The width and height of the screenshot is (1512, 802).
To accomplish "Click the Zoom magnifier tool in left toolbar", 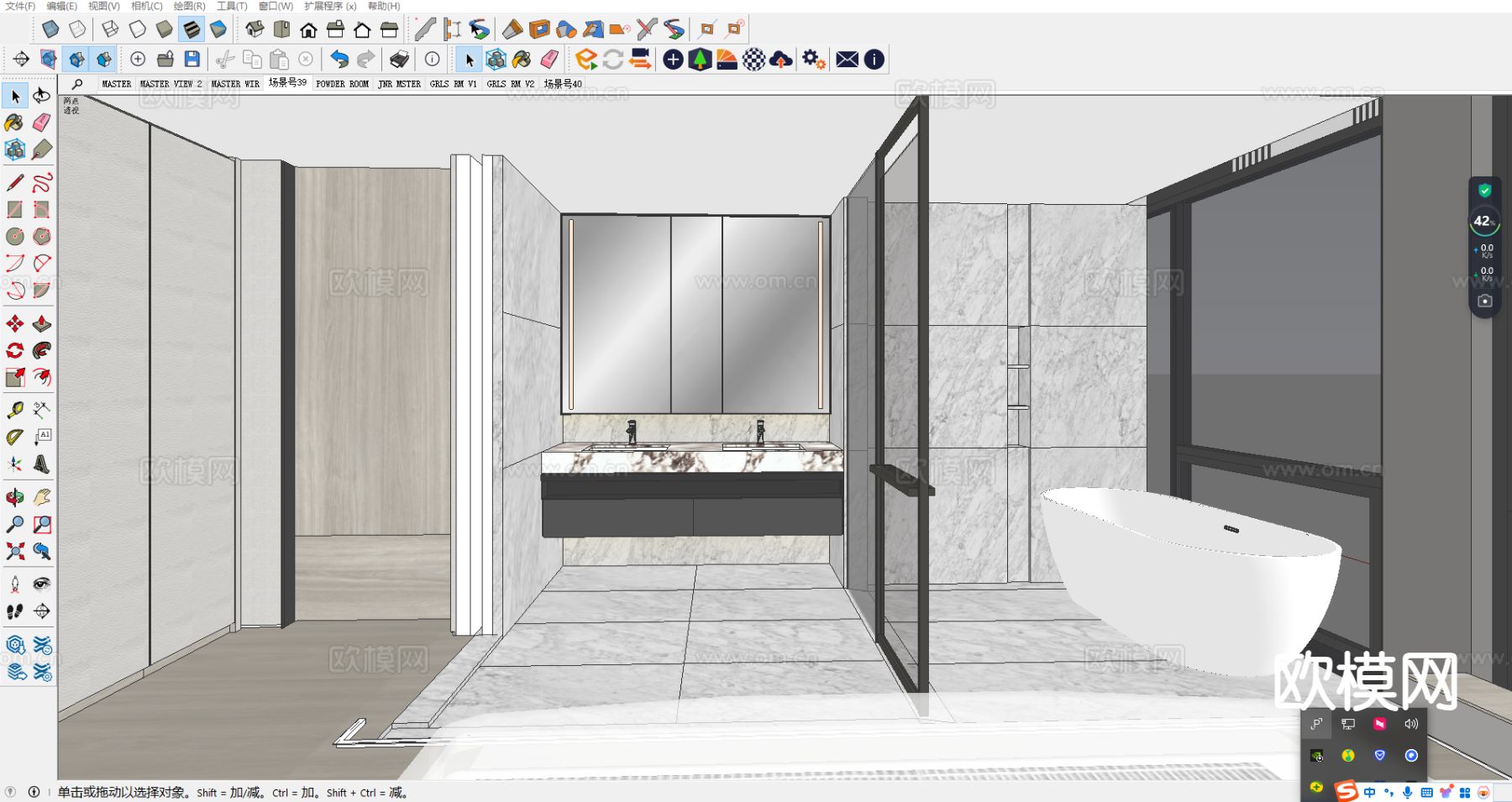I will (x=14, y=524).
